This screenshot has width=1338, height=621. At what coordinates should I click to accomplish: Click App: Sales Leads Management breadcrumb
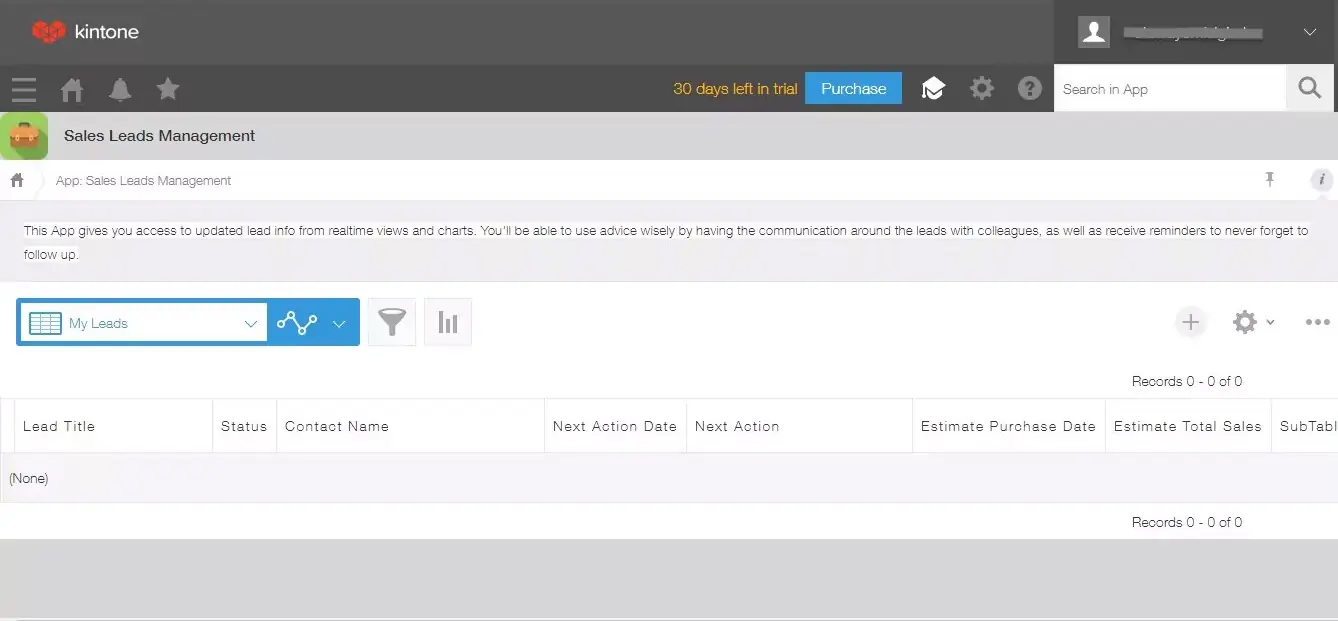tap(143, 181)
